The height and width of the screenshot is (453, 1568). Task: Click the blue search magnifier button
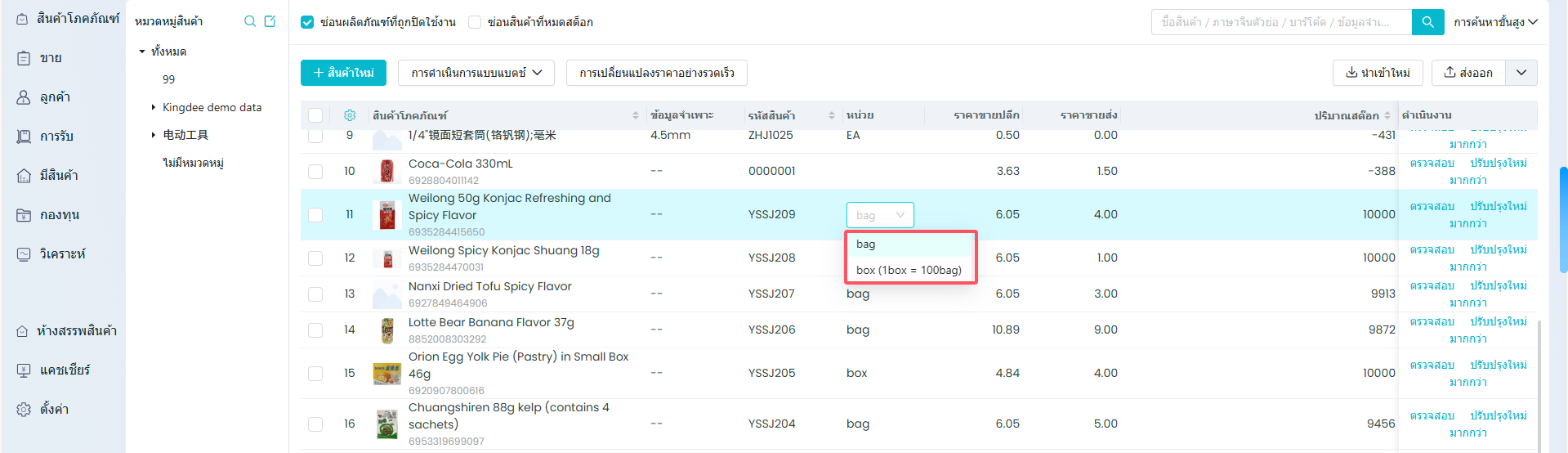(1427, 22)
